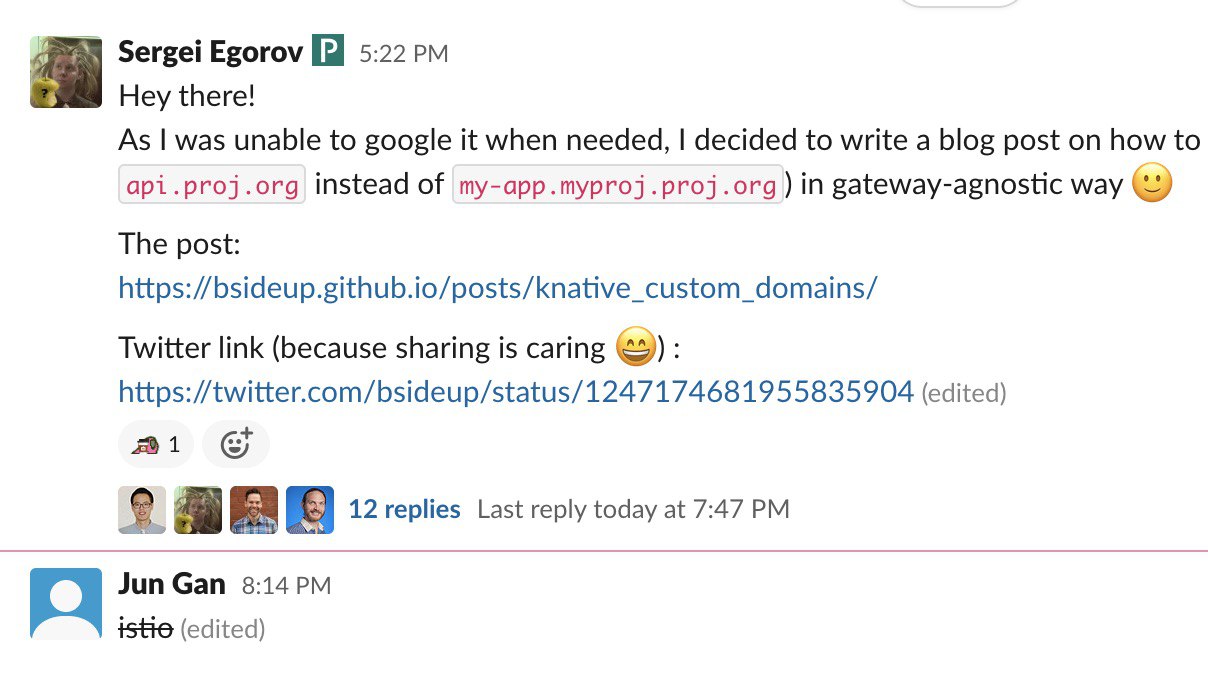Click the green P badge beside Sergei's name
The height and width of the screenshot is (680, 1208).
pos(327,51)
